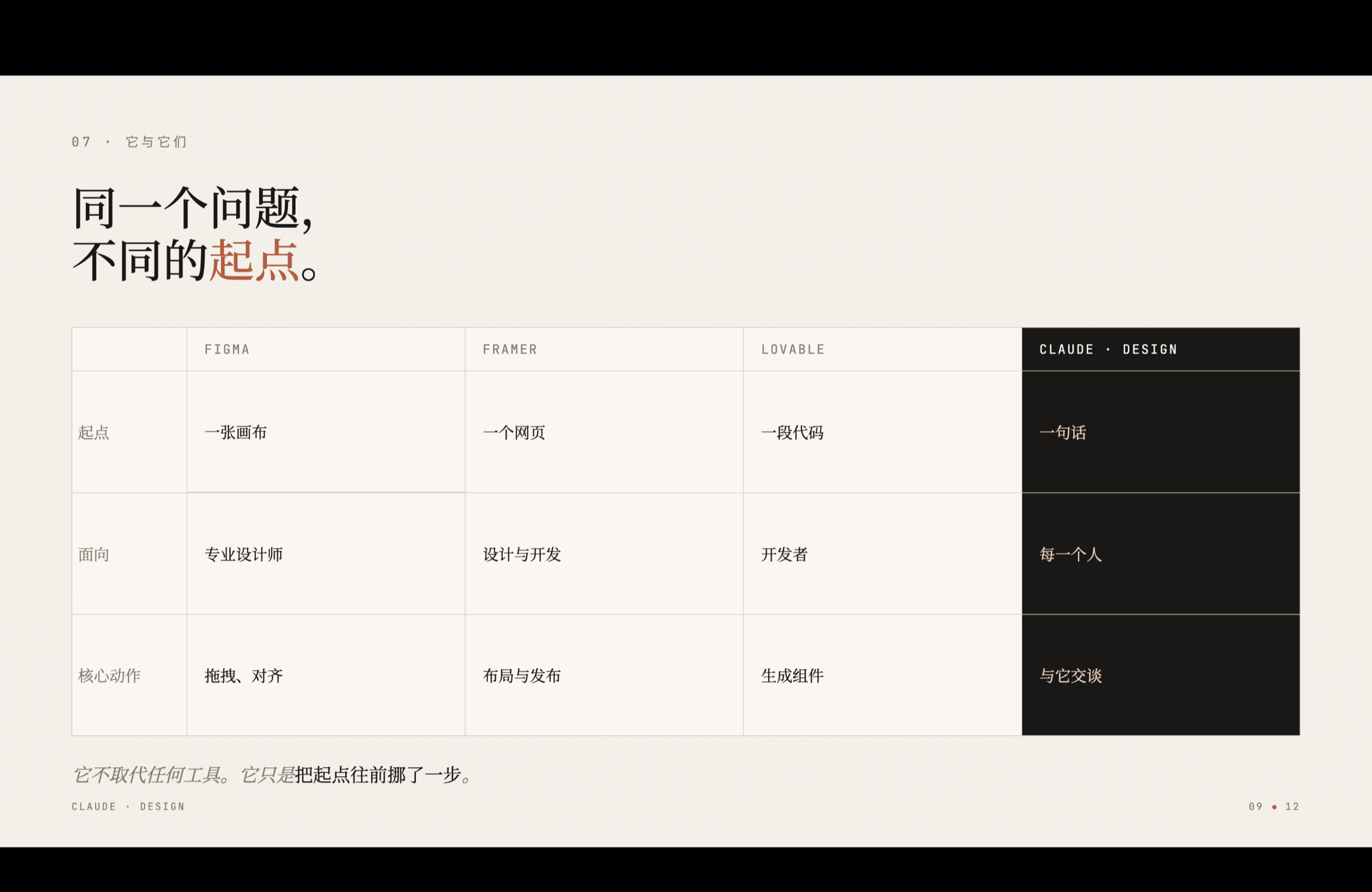1372x892 pixels.
Task: Click the LOVABLE column header
Action: point(792,349)
